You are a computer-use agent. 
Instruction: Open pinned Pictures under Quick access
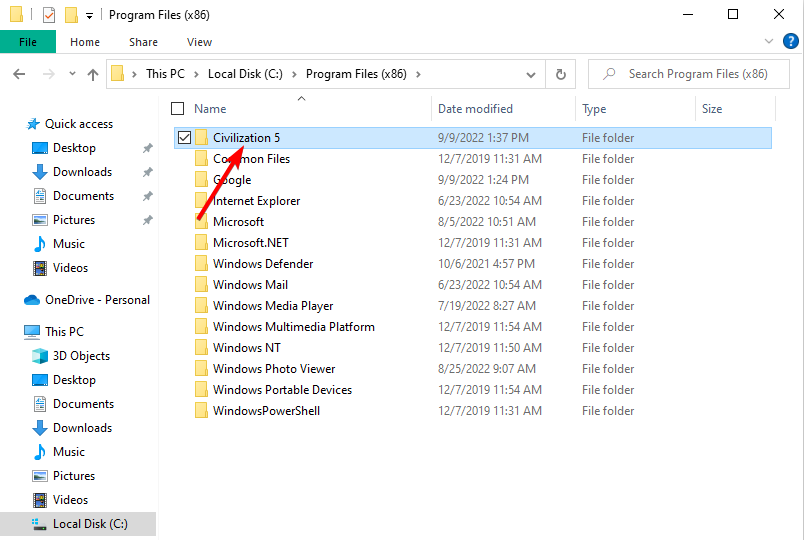click(74, 220)
